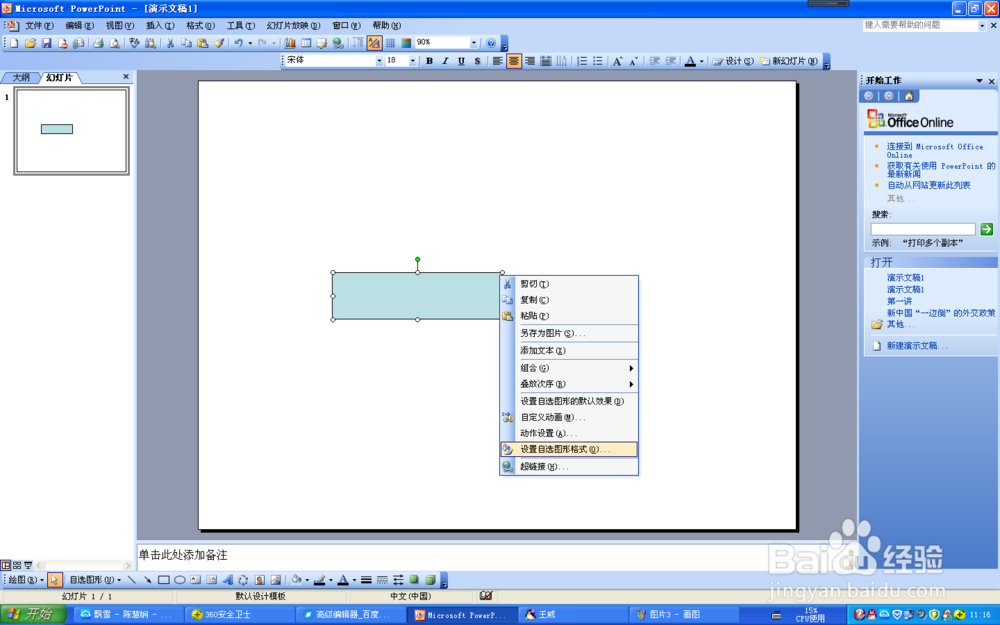Select the Oval drawing tool
Image resolution: width=1000 pixels, height=625 pixels.
pyautogui.click(x=179, y=580)
